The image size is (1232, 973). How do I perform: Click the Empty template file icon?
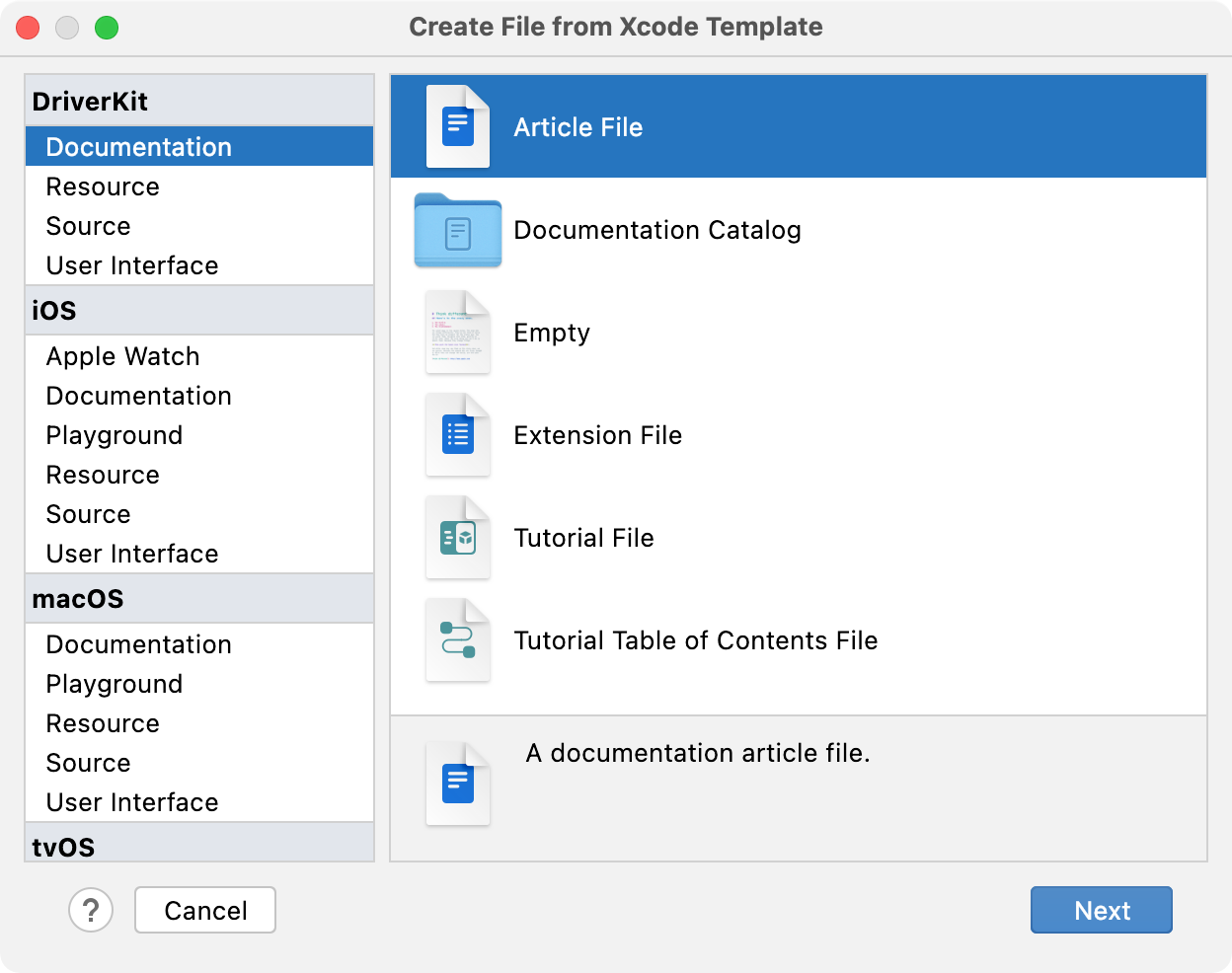(457, 333)
